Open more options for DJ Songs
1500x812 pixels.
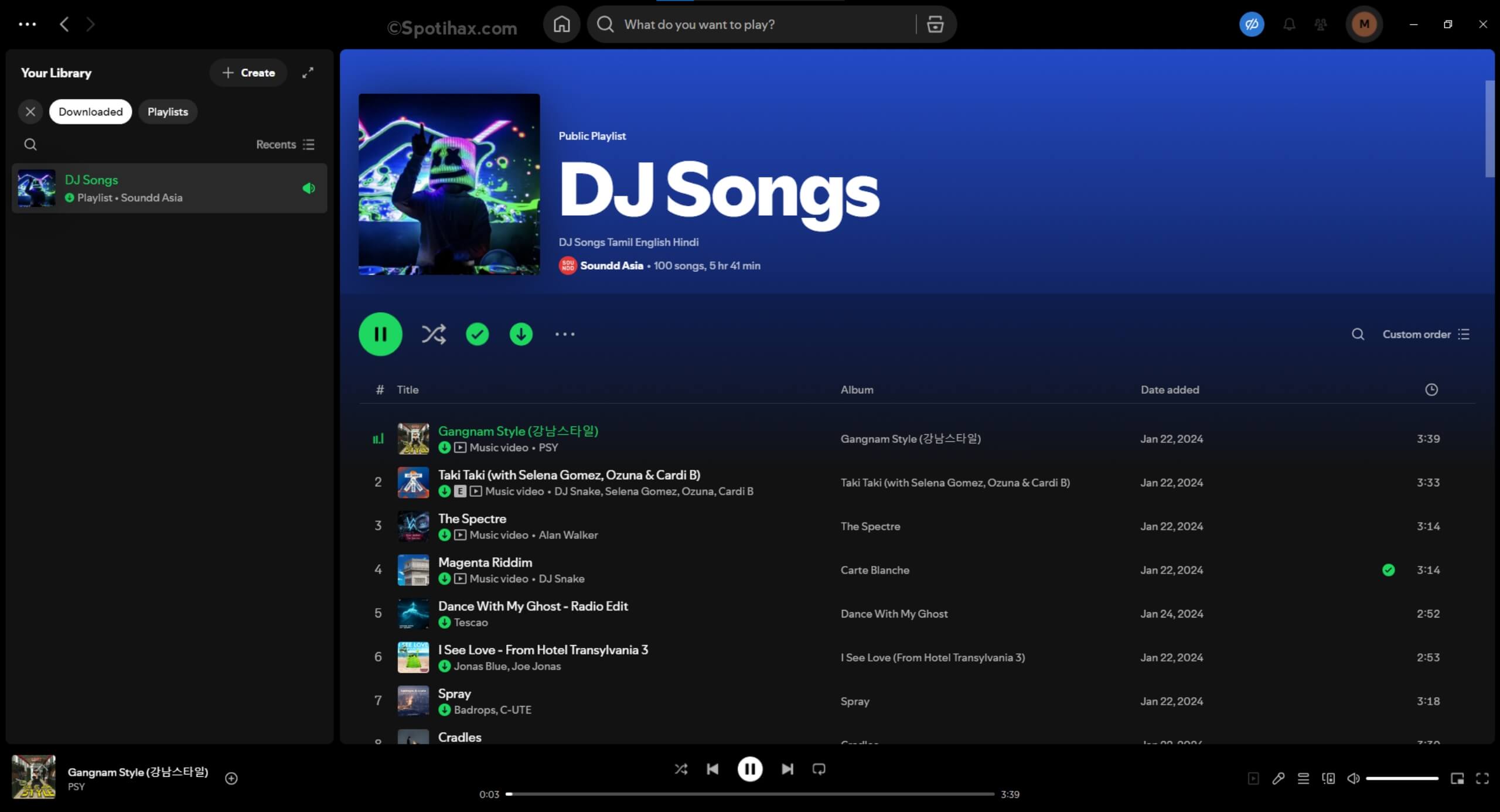[565, 334]
